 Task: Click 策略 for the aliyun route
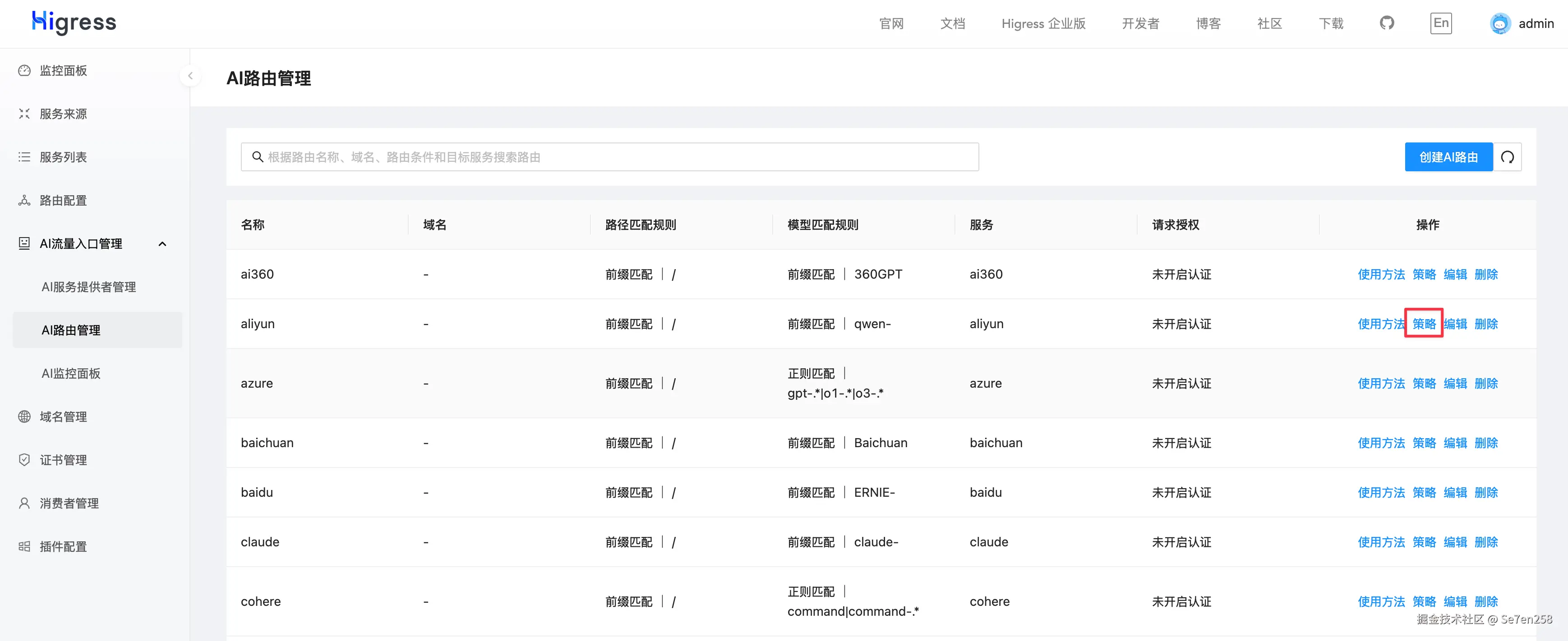click(x=1424, y=324)
